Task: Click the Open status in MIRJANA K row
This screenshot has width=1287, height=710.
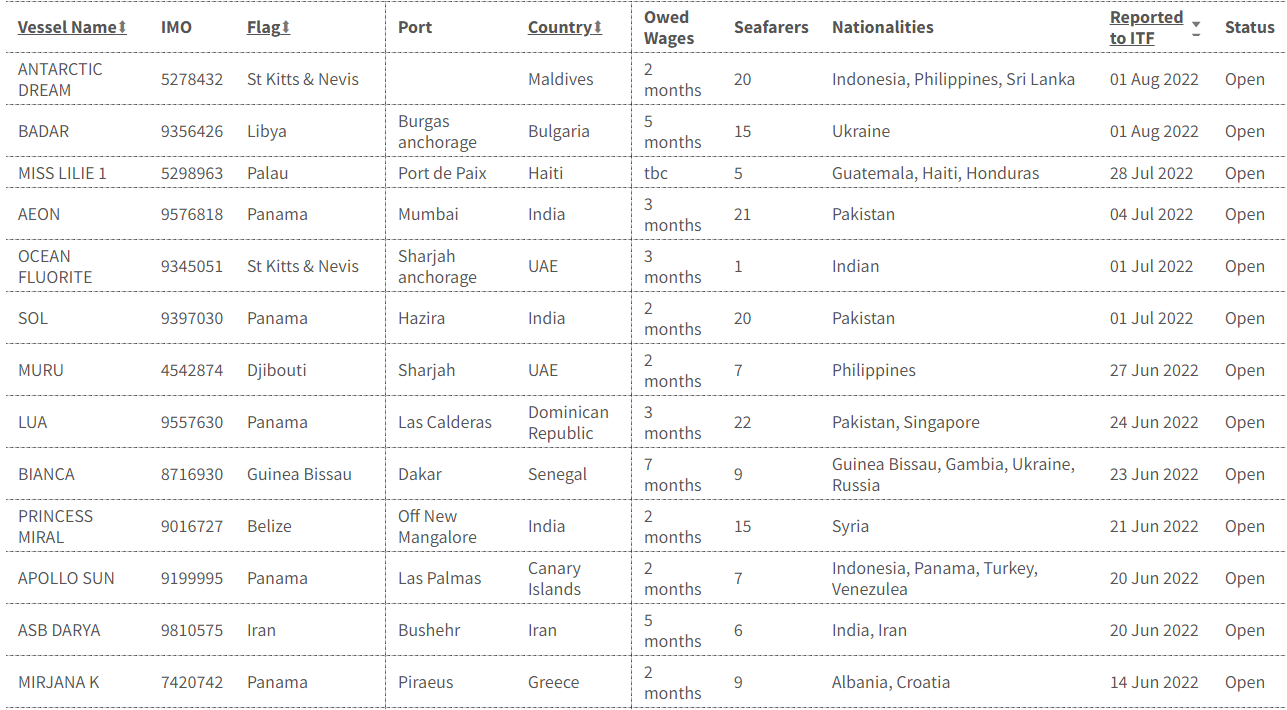Action: [x=1244, y=682]
